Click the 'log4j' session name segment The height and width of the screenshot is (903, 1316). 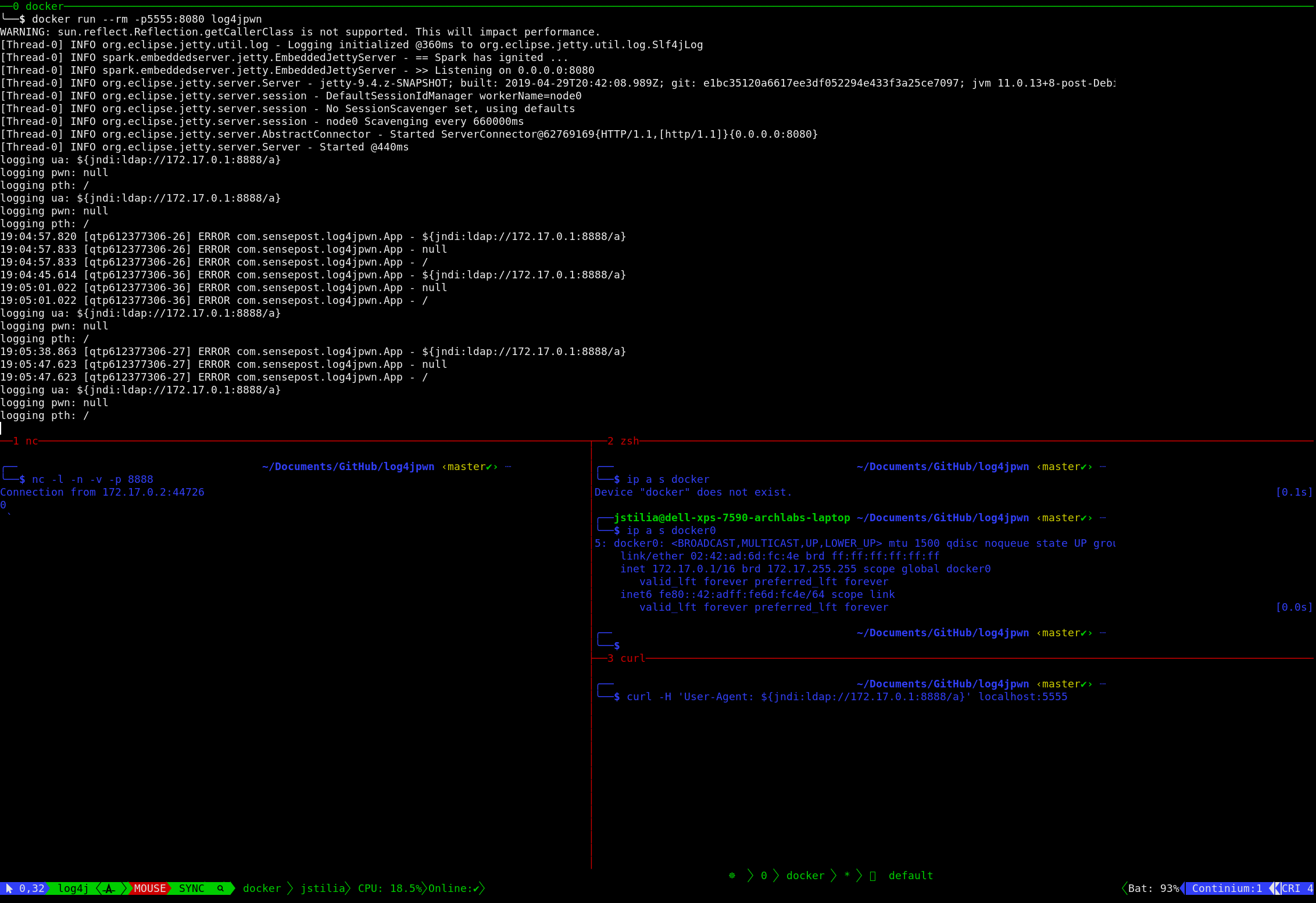pos(73,888)
